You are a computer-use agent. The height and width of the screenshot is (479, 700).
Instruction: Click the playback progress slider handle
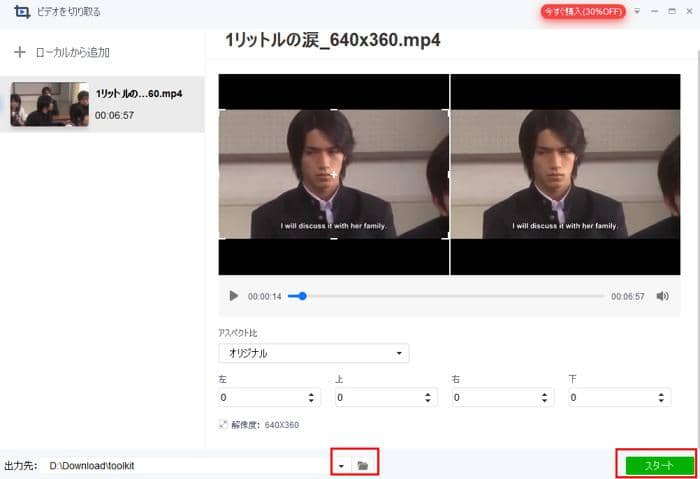[303, 296]
